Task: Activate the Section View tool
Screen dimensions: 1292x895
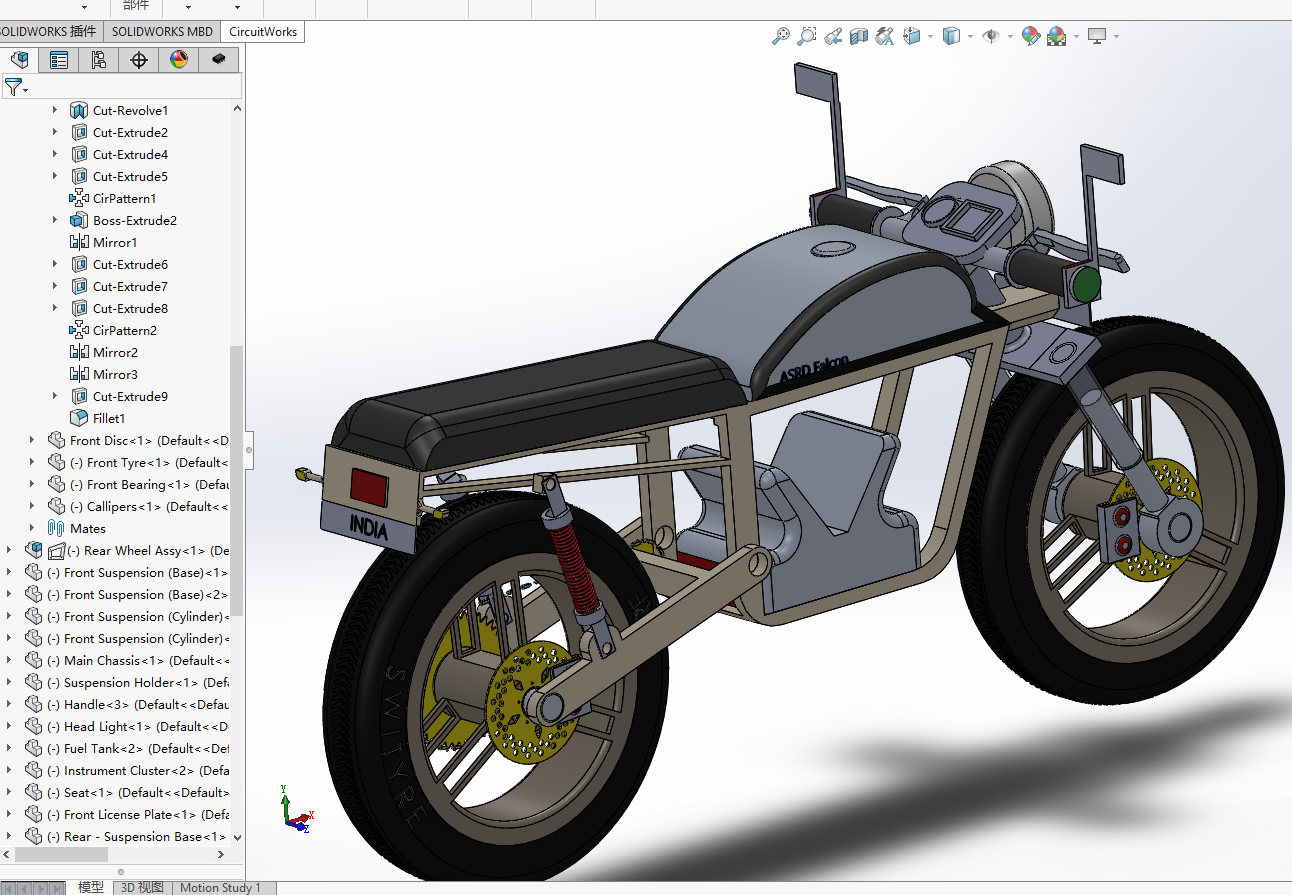Action: point(859,36)
